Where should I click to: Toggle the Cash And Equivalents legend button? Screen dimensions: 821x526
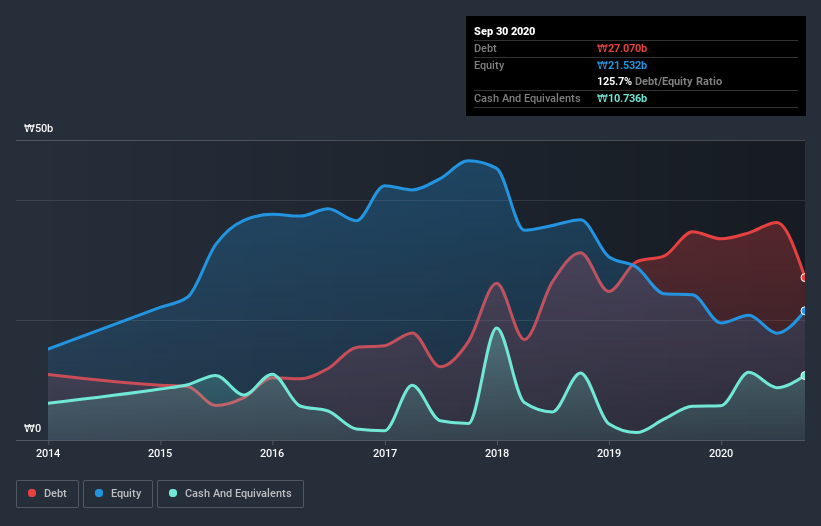tap(230, 494)
